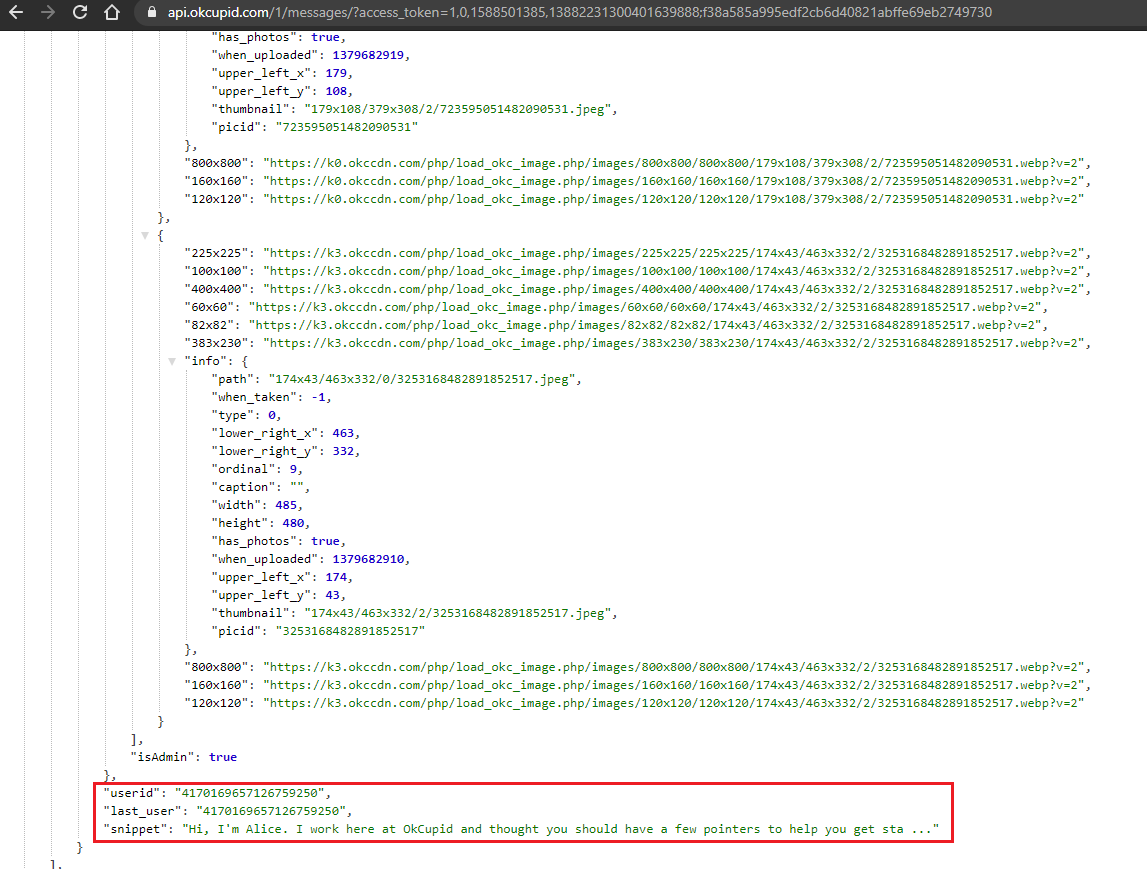Click the isAdmin true value
The image size is (1147, 869).
point(223,757)
